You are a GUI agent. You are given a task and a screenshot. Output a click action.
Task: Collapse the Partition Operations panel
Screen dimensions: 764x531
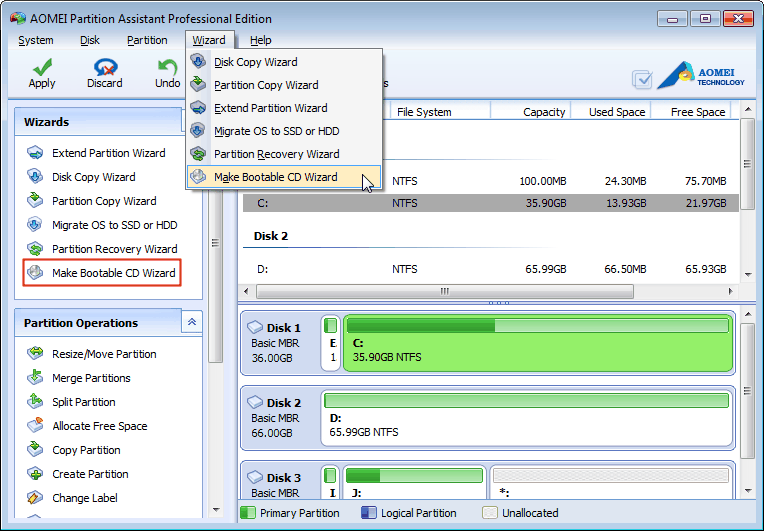[x=192, y=322]
